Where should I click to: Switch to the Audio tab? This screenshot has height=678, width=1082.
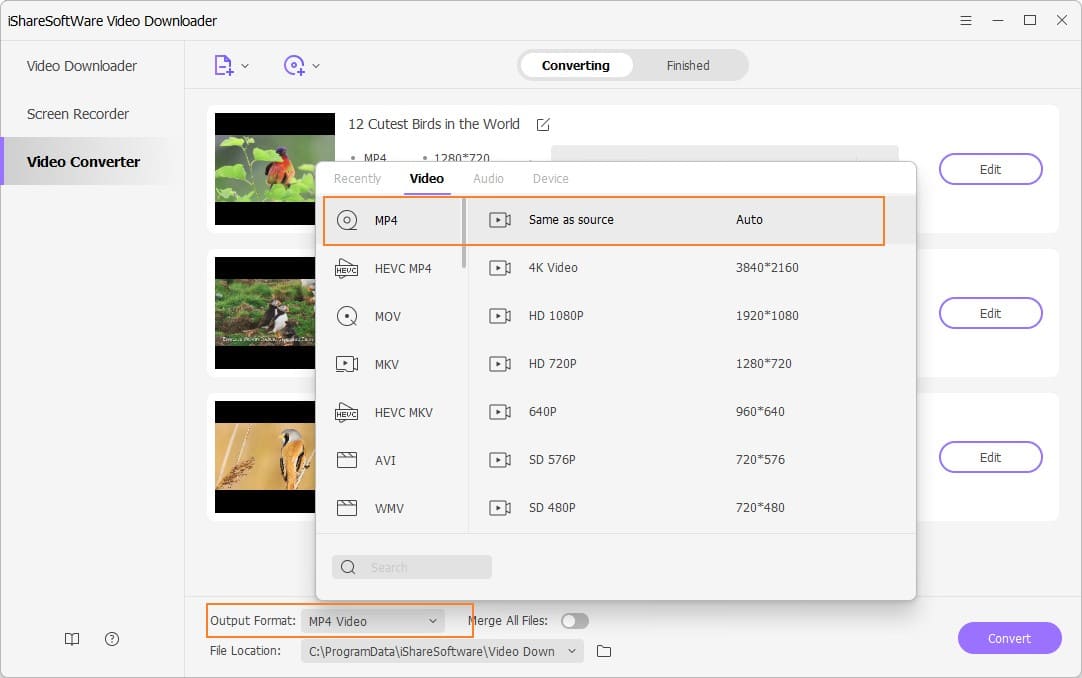(x=488, y=178)
